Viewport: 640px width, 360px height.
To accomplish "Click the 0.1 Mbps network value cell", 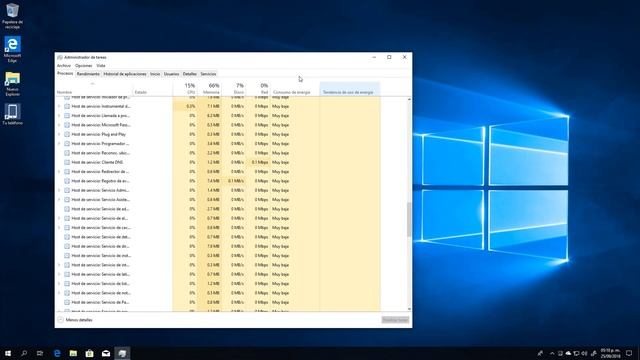I will (x=258, y=162).
